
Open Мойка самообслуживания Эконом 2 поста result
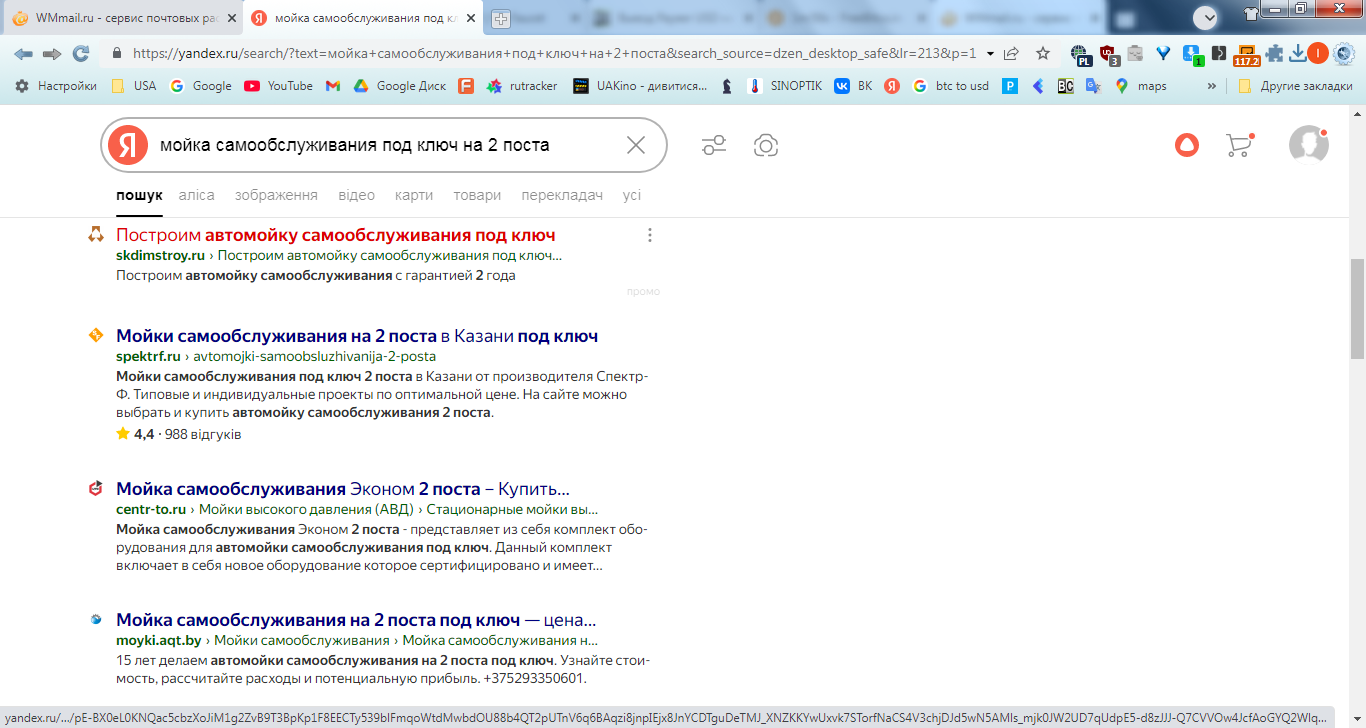(343, 490)
